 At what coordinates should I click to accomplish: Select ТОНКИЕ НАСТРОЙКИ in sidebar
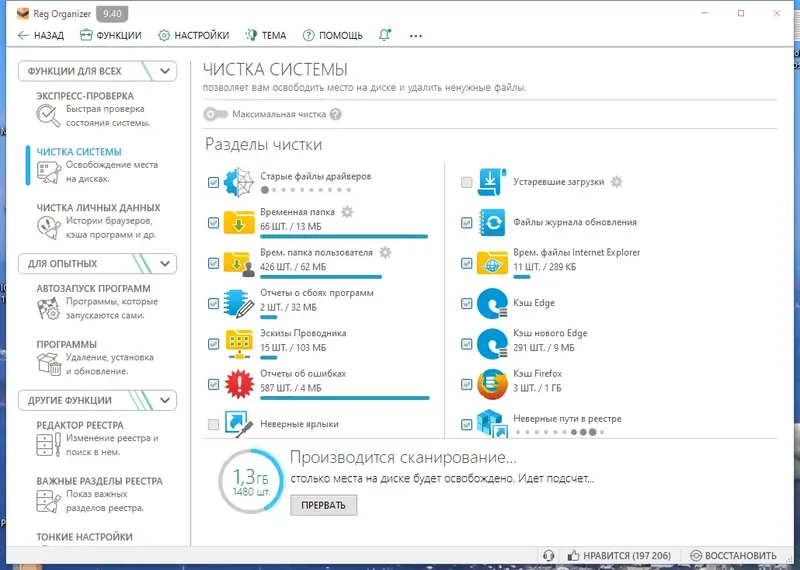pos(84,537)
